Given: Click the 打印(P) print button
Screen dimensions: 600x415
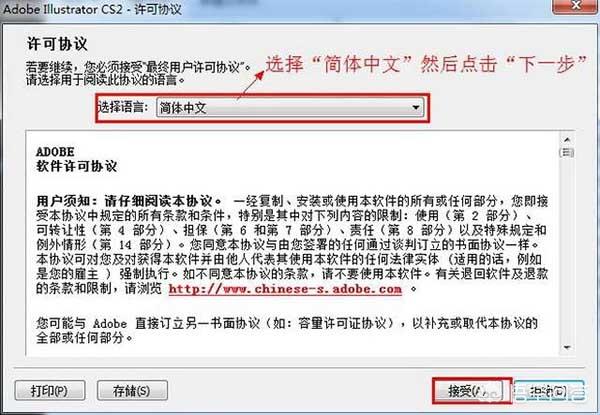Looking at the screenshot, I should coord(50,391).
